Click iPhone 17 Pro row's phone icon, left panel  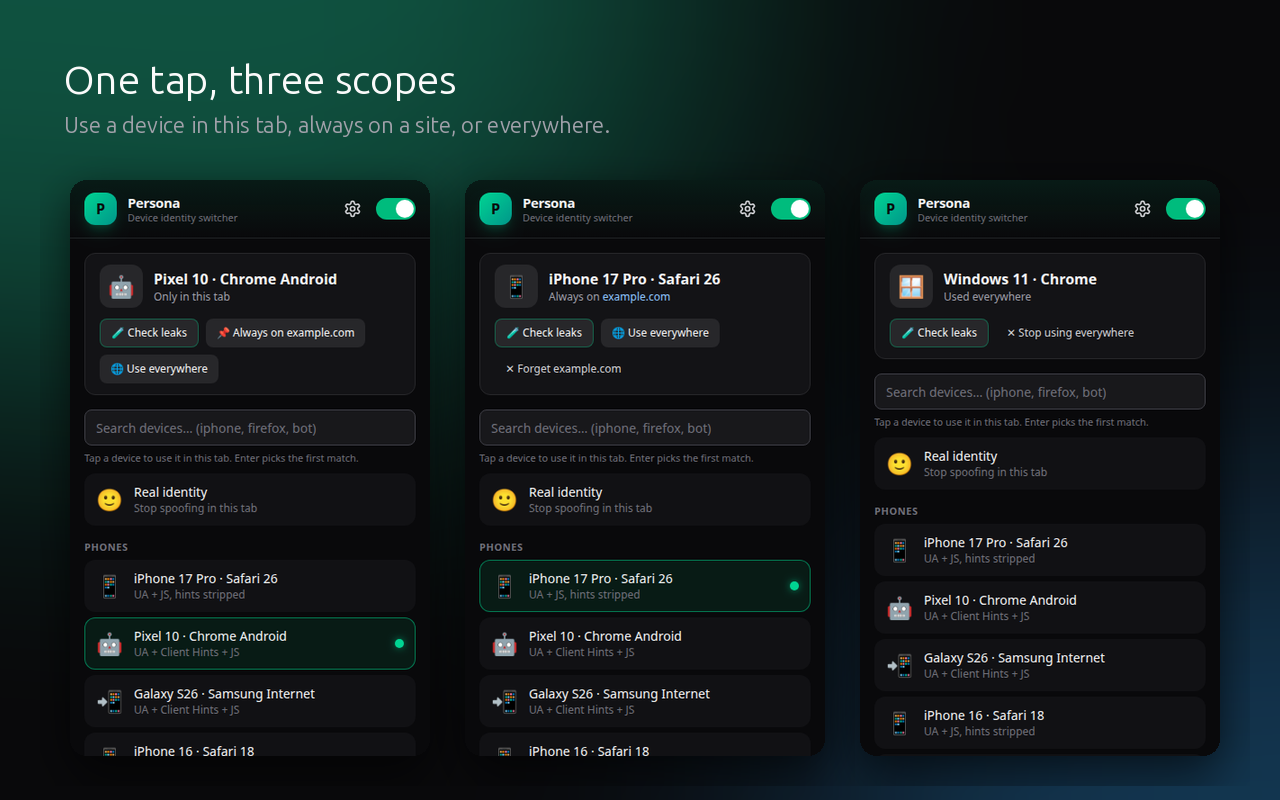(110, 586)
